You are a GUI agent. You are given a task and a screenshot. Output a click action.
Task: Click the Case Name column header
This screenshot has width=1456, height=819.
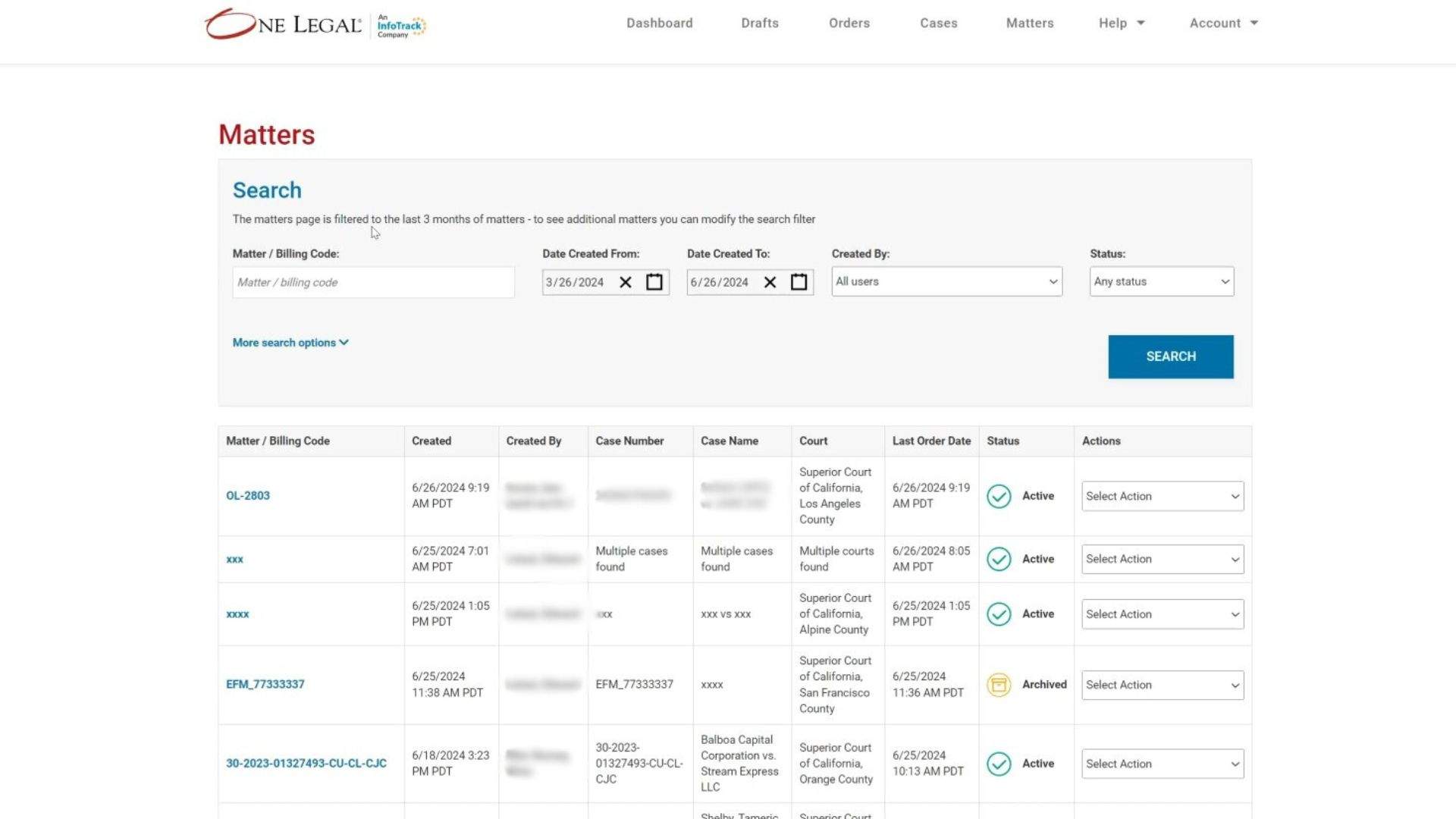[x=730, y=441]
